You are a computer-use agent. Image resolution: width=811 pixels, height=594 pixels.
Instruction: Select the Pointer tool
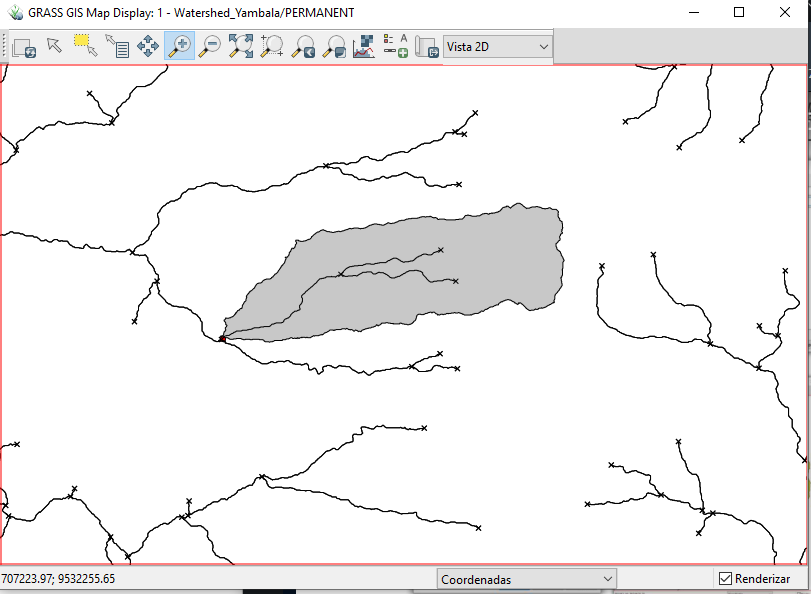point(54,46)
